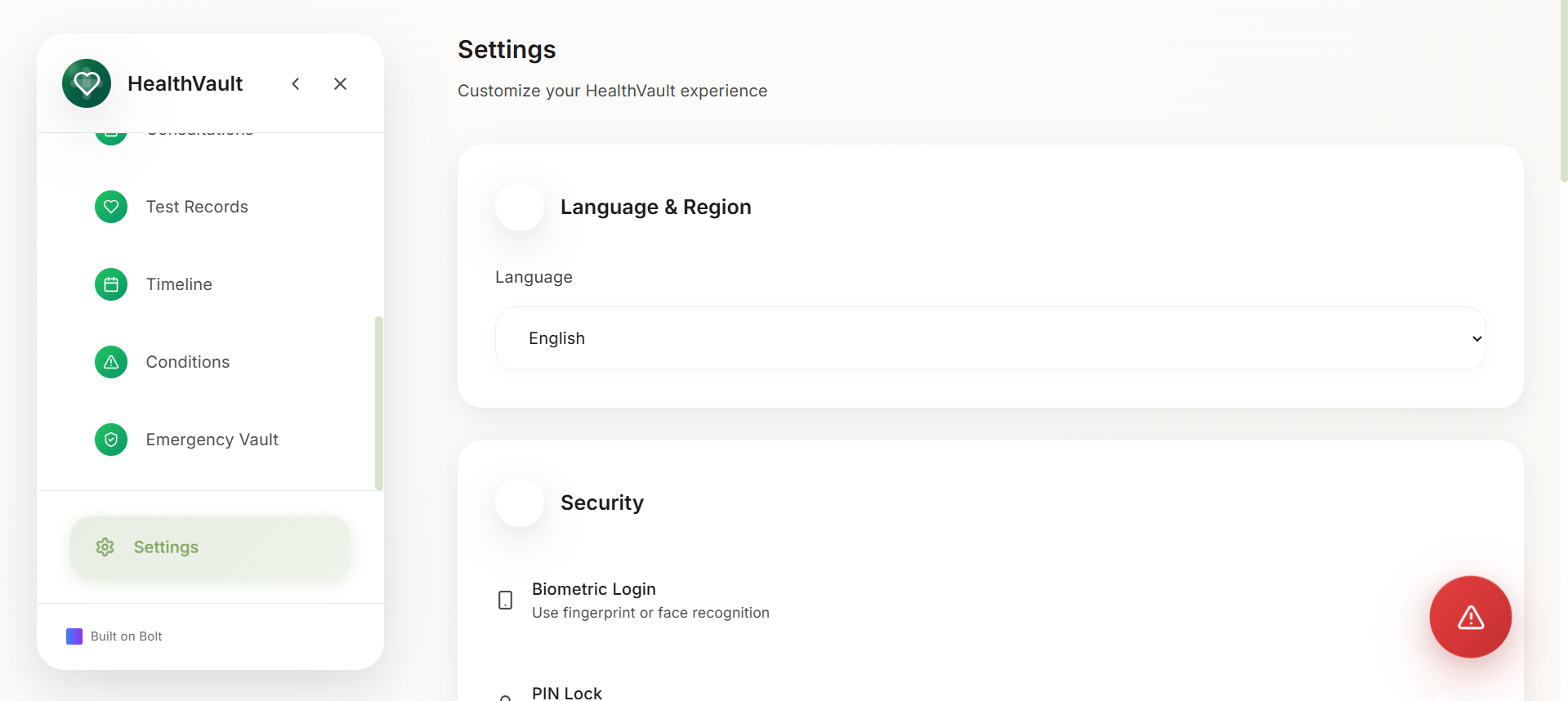
Task: Open the Language dropdown showing English
Action: tap(989, 338)
